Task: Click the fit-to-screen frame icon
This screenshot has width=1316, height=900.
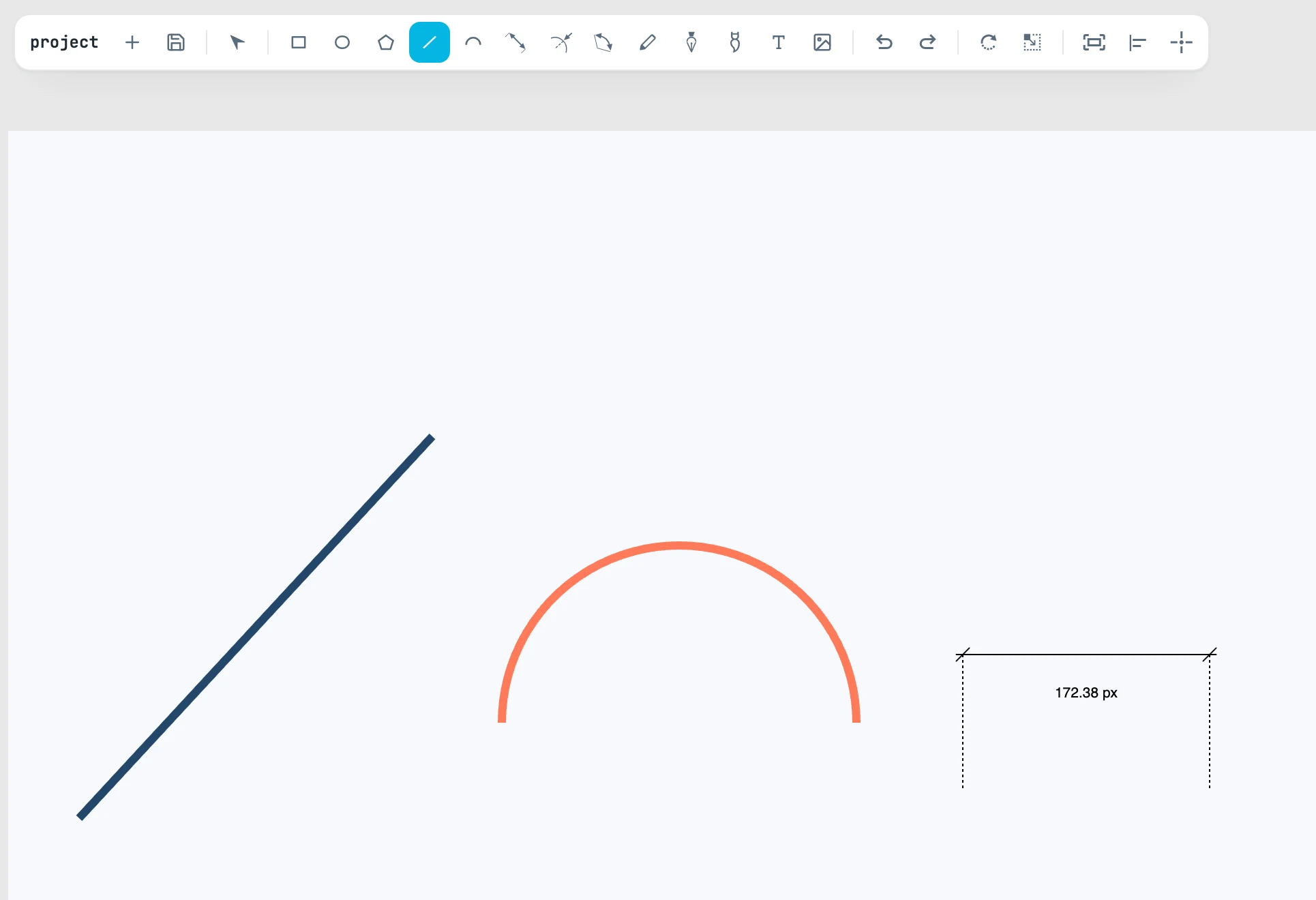Action: tap(1094, 42)
